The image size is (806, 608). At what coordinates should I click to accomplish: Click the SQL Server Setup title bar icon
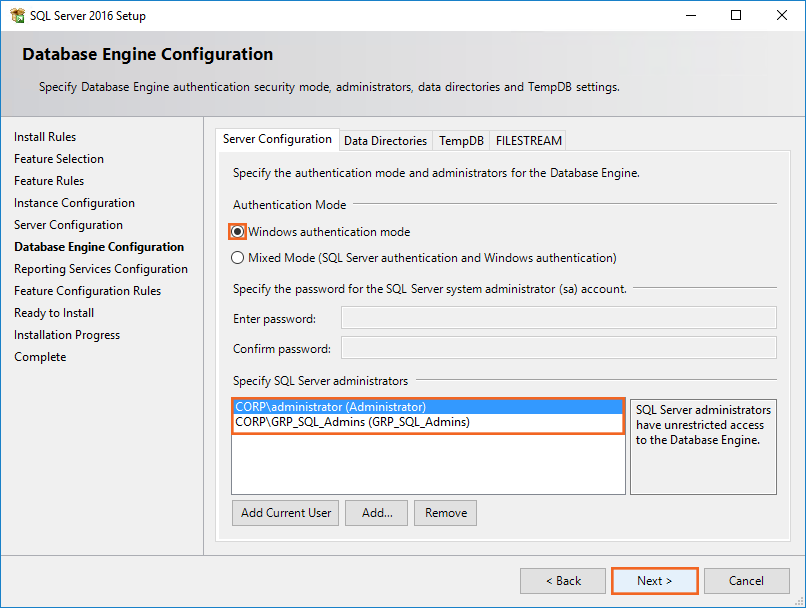[x=17, y=15]
